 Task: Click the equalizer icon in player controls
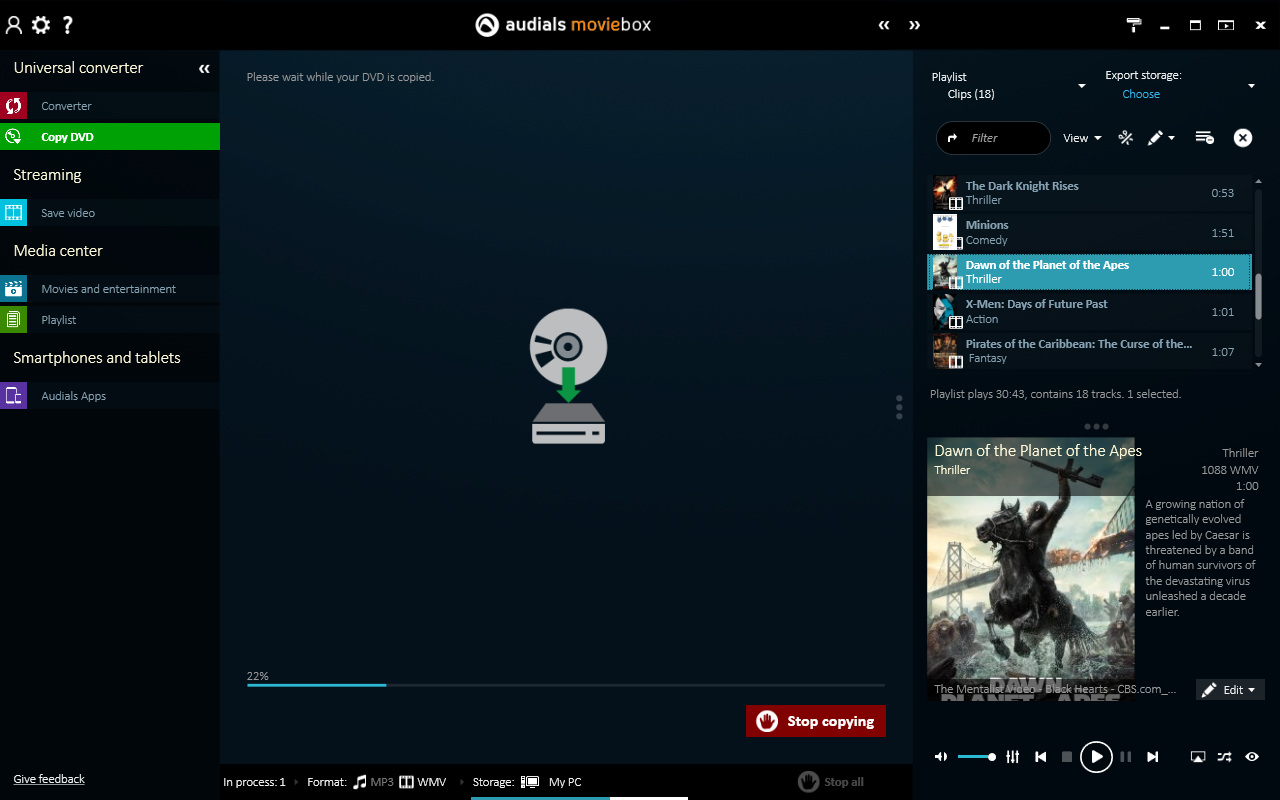pos(1013,757)
